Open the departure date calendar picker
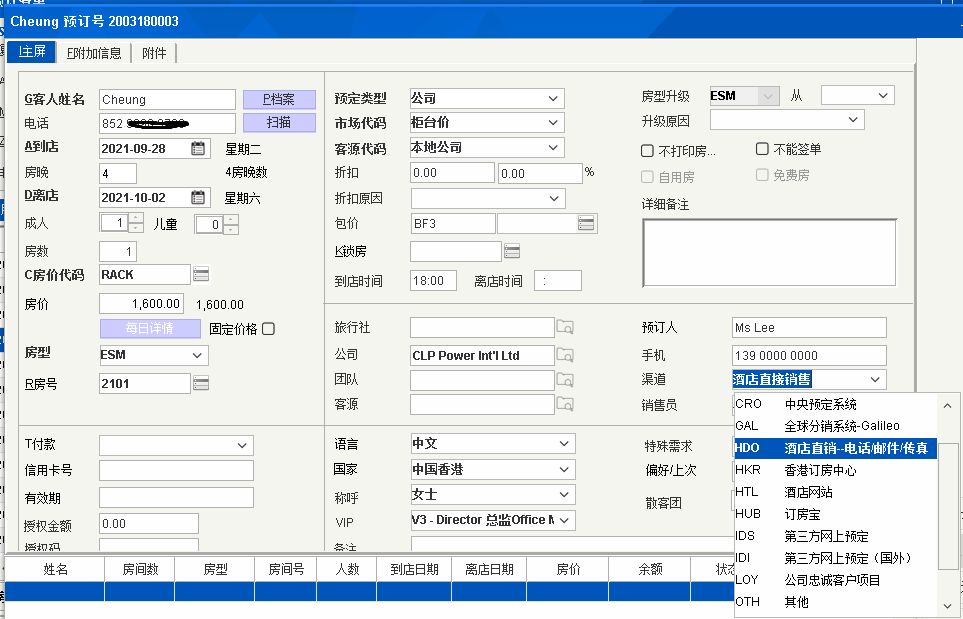This screenshot has height=619, width=963. tap(198, 197)
